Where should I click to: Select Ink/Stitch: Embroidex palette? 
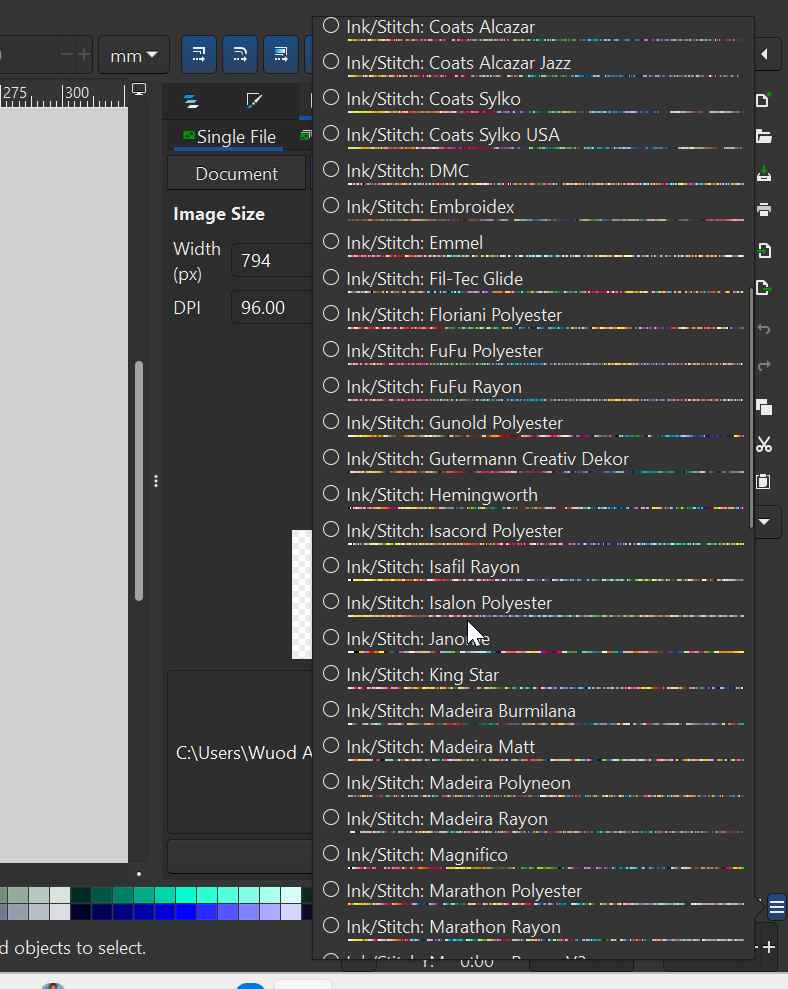point(533,209)
